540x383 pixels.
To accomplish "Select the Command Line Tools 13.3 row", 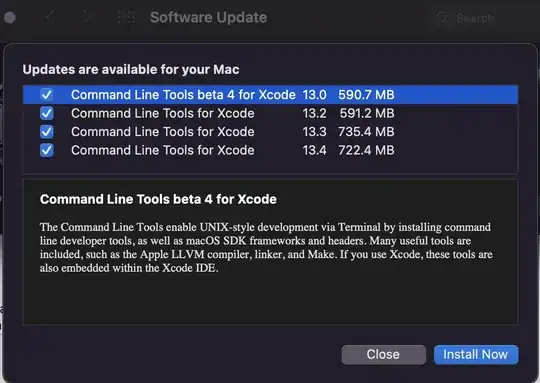I will (270, 132).
